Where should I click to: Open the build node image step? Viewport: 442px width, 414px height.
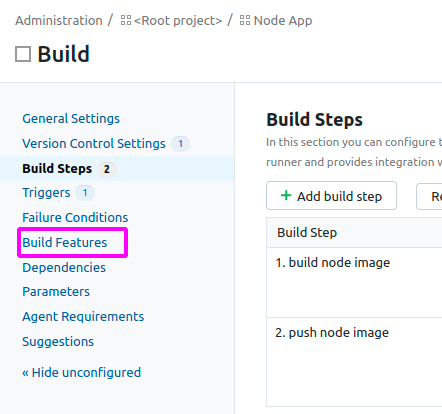click(333, 263)
